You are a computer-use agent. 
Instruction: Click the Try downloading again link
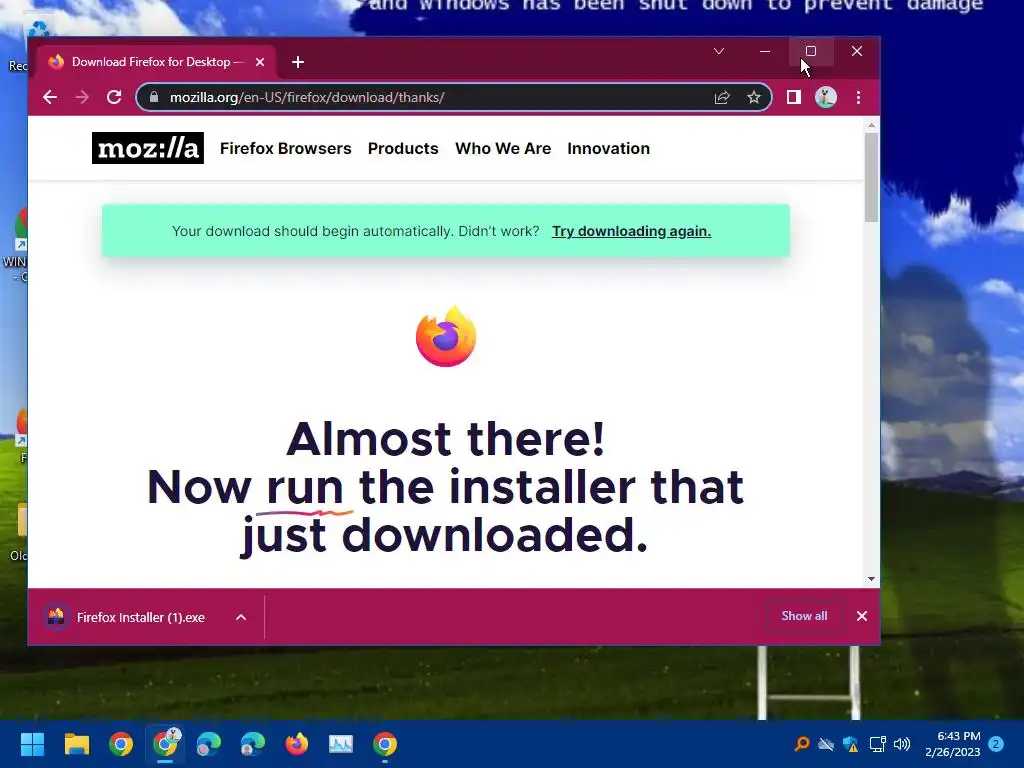tap(631, 231)
